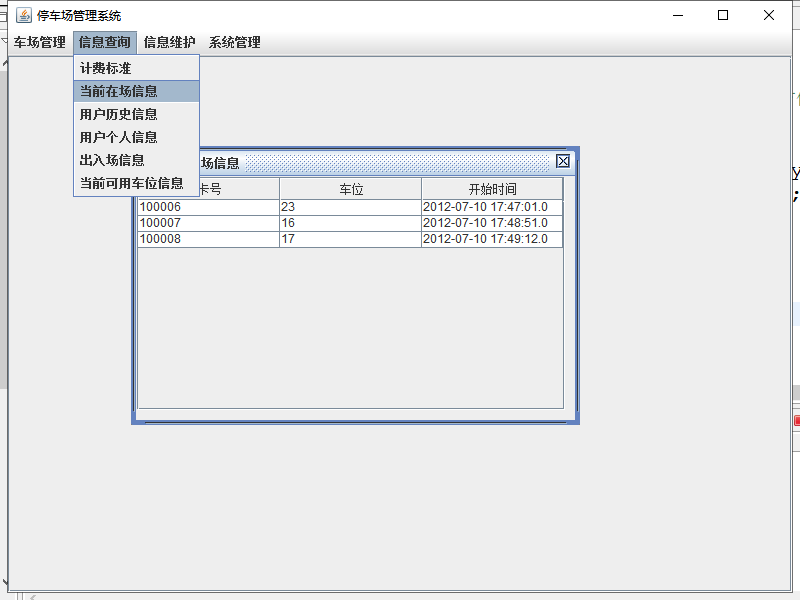
Task: Click the 车位 column header
Action: pos(351,189)
